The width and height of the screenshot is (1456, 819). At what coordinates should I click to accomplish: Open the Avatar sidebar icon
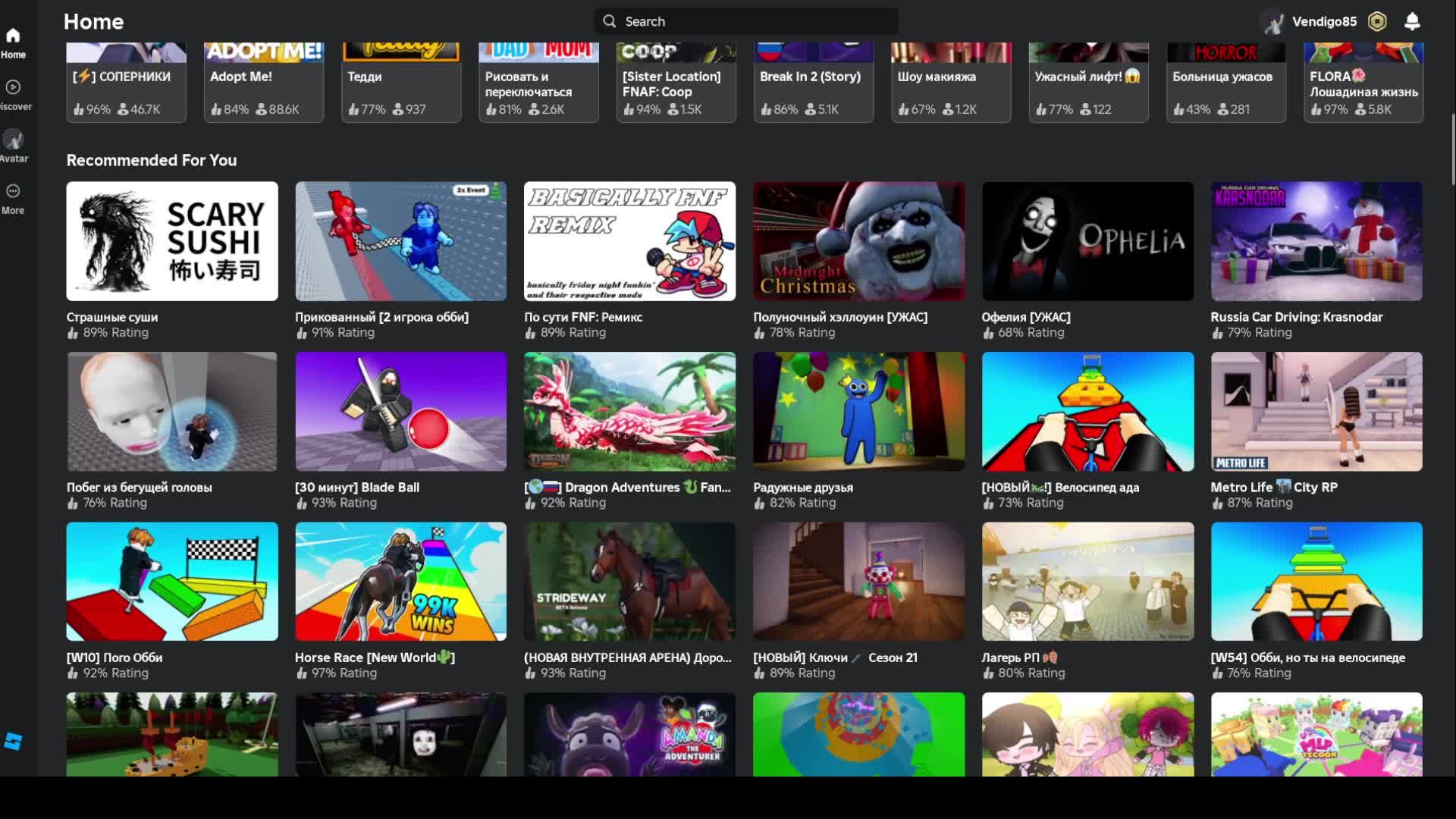pos(13,140)
